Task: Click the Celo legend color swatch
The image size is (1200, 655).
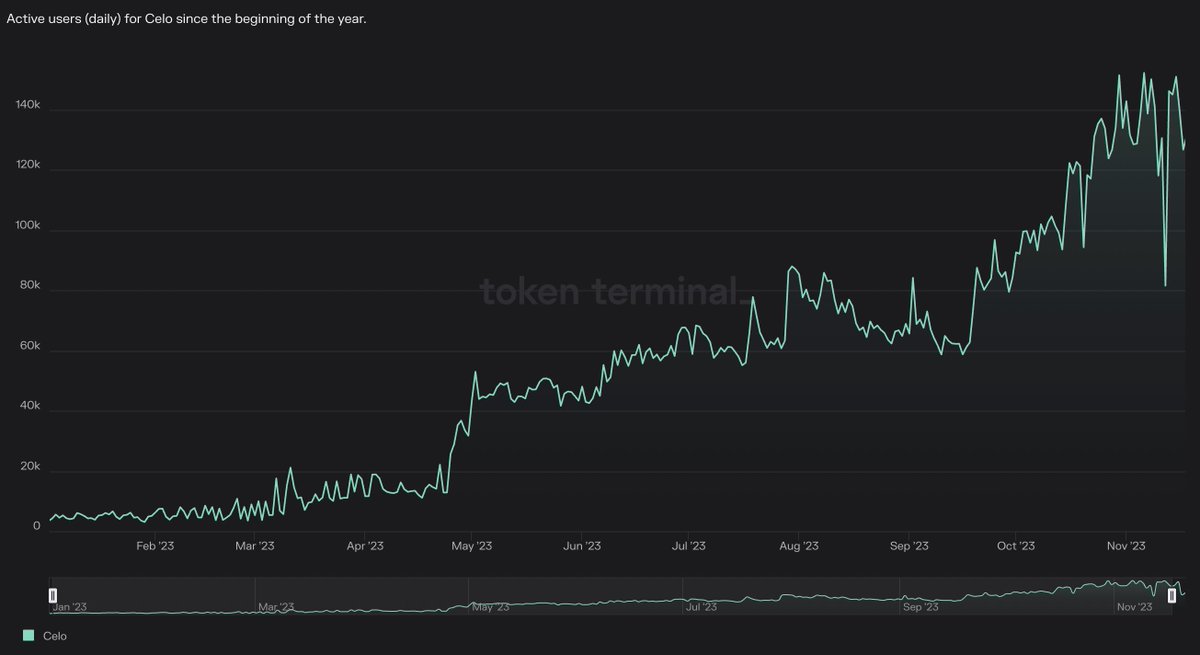Action: 28,635
